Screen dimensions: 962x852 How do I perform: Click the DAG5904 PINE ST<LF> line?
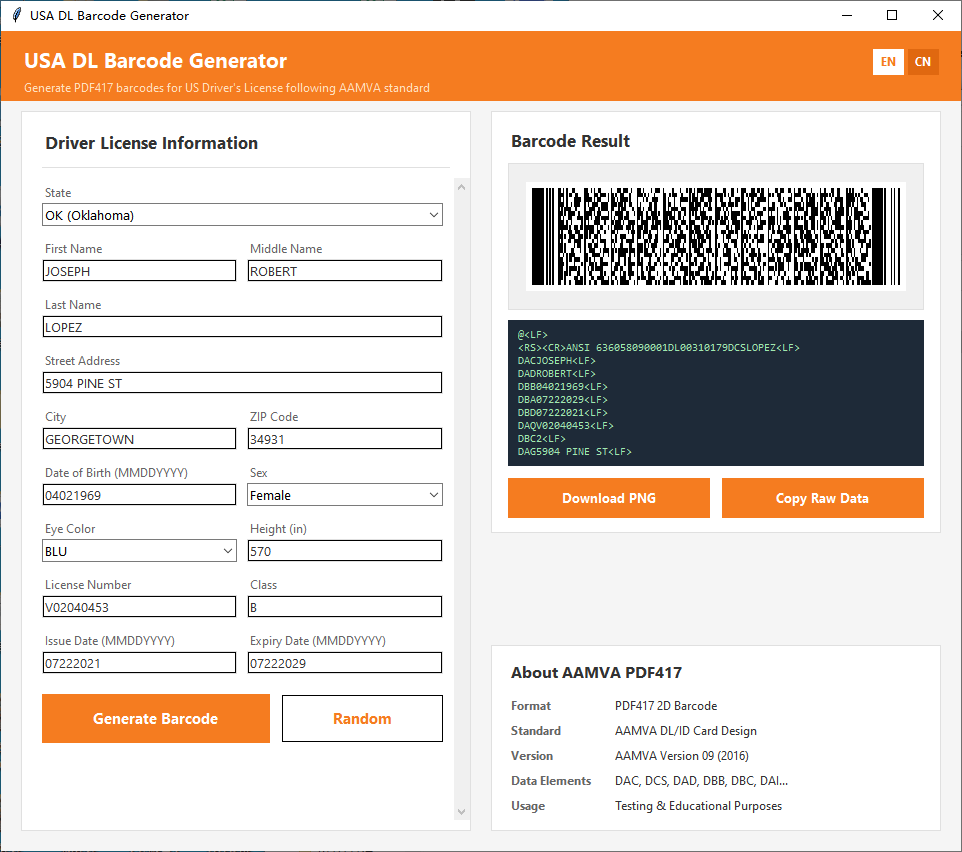click(574, 451)
